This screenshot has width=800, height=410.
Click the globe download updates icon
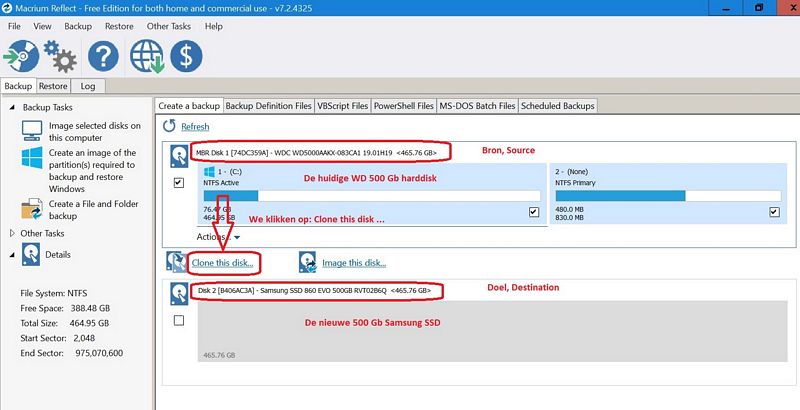[146, 56]
